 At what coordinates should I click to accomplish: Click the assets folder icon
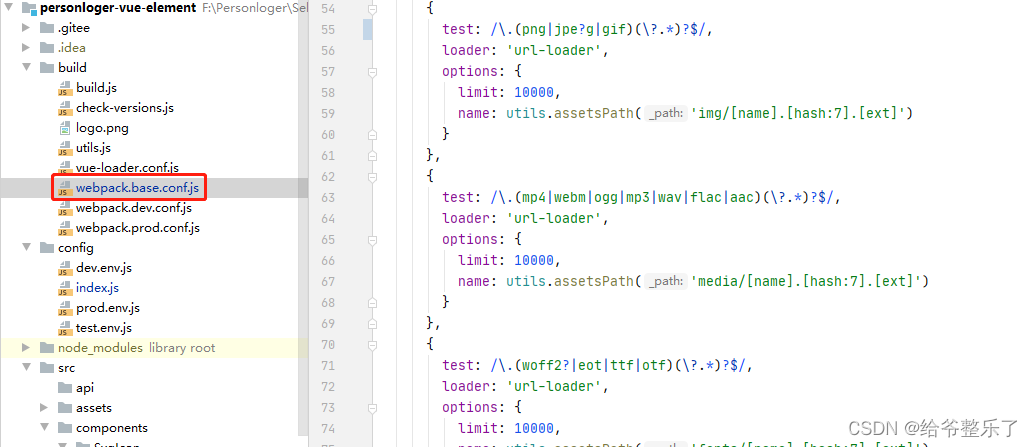pyautogui.click(x=64, y=408)
